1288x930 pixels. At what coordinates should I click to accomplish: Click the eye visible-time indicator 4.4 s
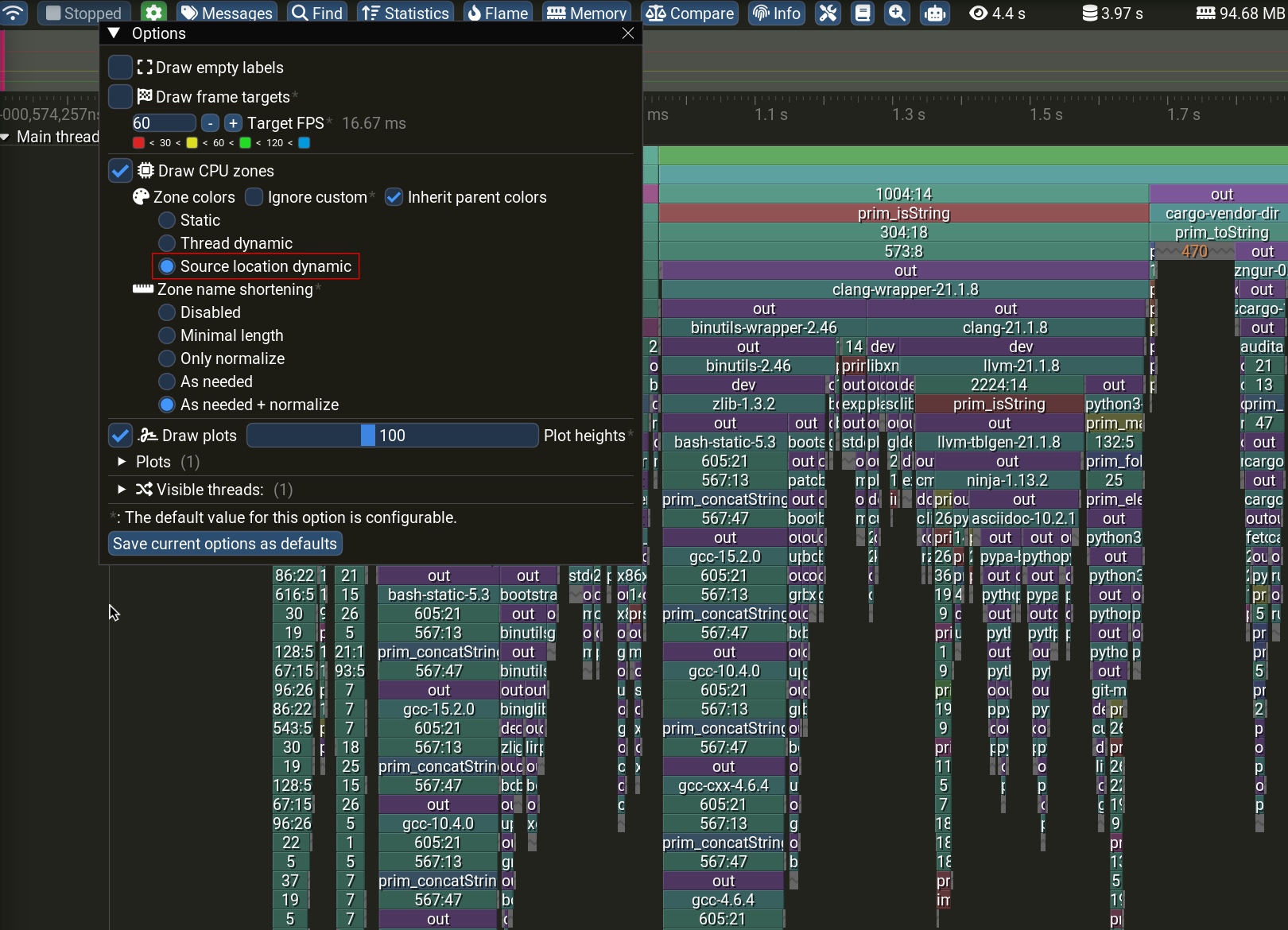coord(997,13)
